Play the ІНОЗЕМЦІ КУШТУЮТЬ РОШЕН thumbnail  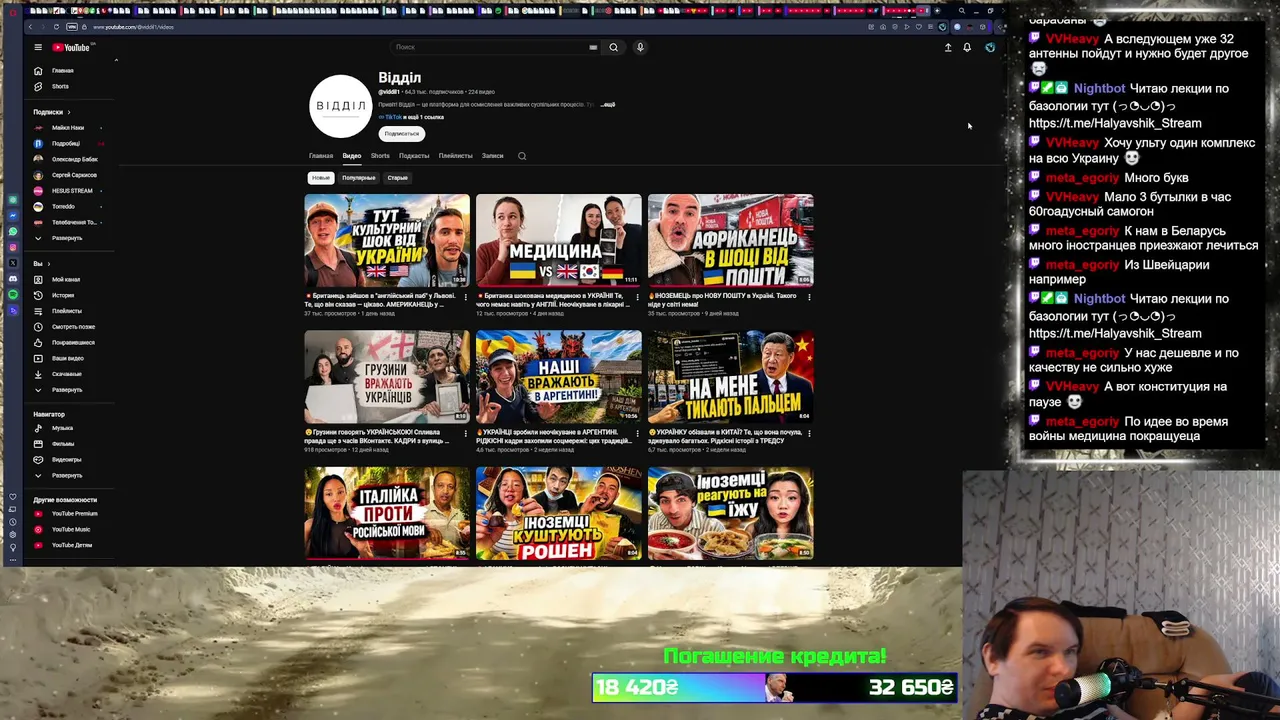[x=559, y=513]
